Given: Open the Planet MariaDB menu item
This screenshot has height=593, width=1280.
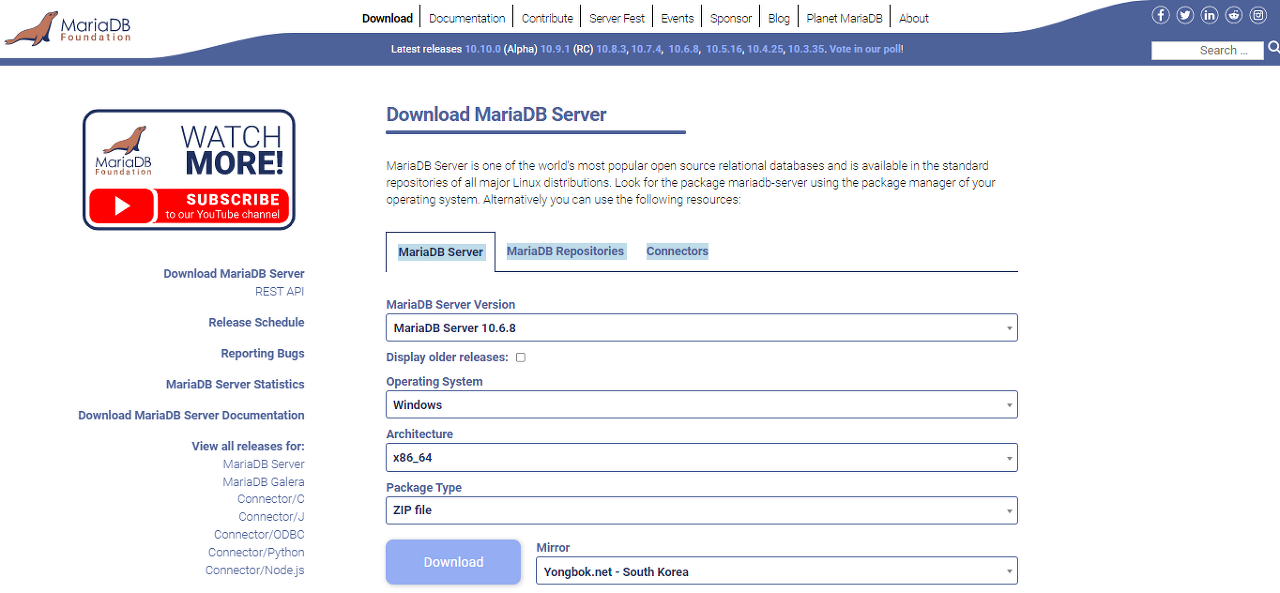Looking at the screenshot, I should coord(844,18).
